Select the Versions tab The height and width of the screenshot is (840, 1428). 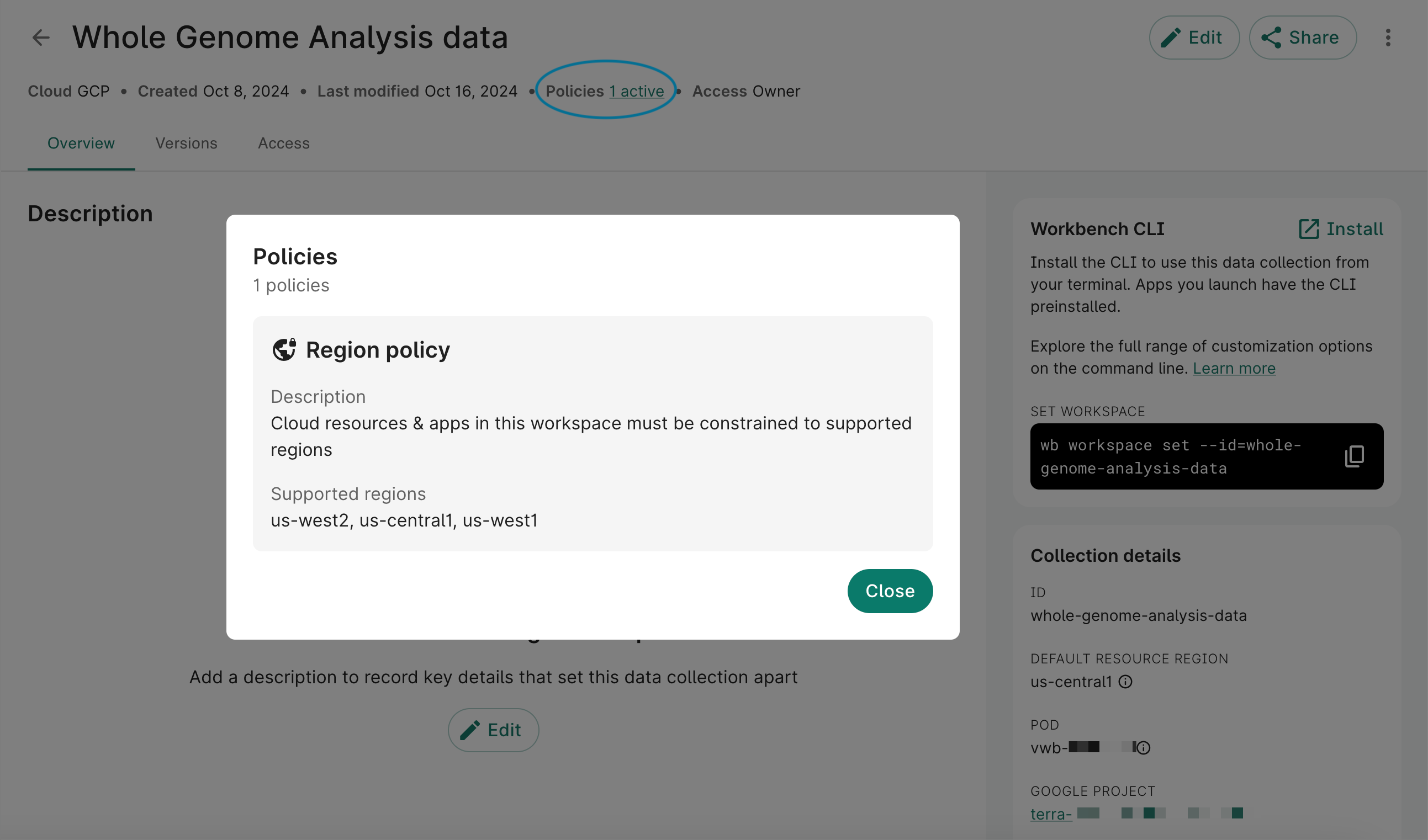click(186, 142)
